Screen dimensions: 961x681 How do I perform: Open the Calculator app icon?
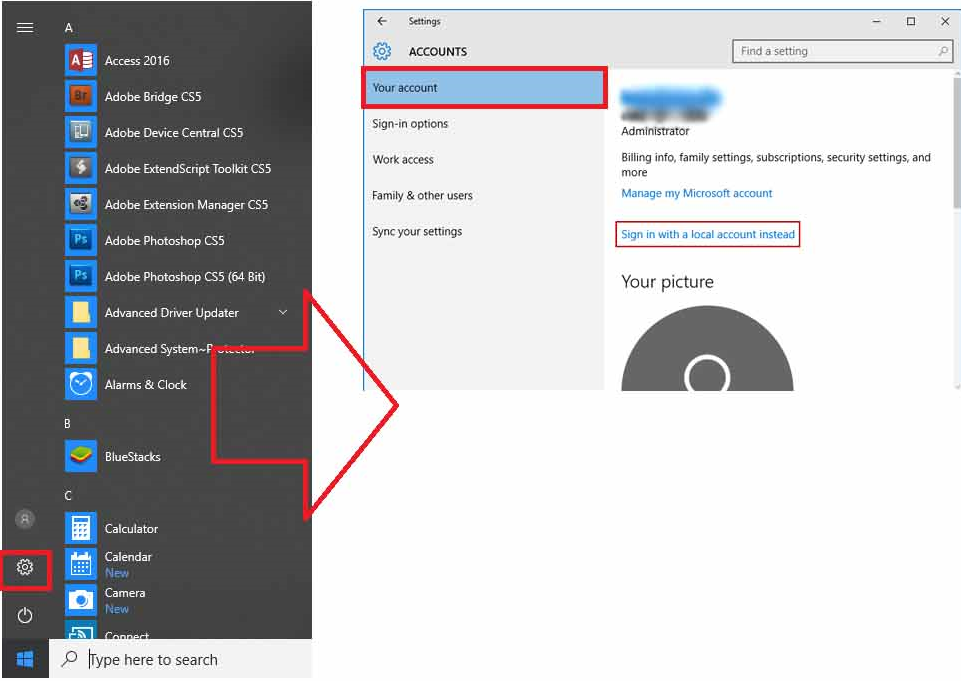(81, 528)
